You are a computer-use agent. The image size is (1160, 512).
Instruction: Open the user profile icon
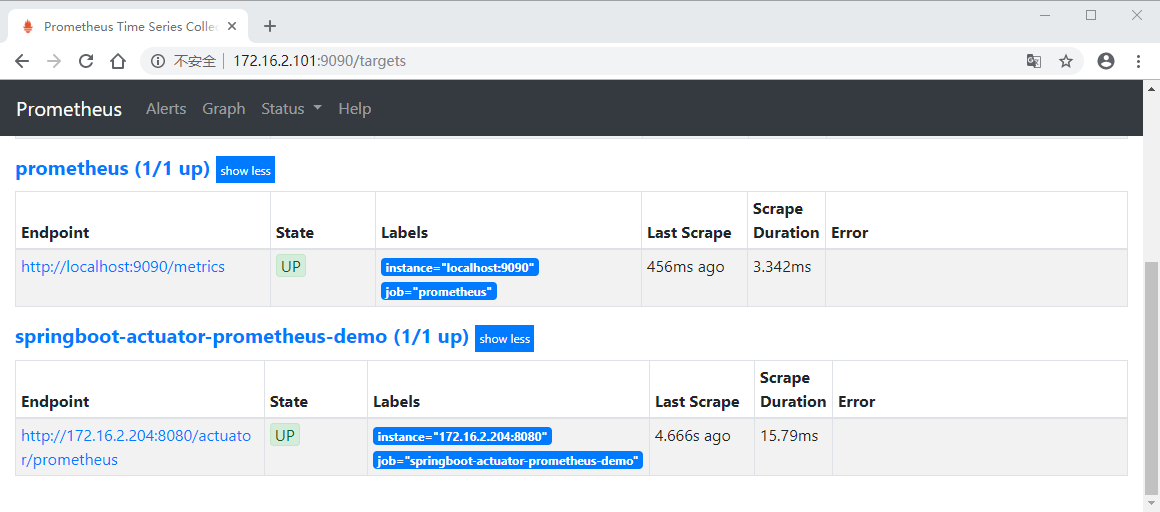1105,61
